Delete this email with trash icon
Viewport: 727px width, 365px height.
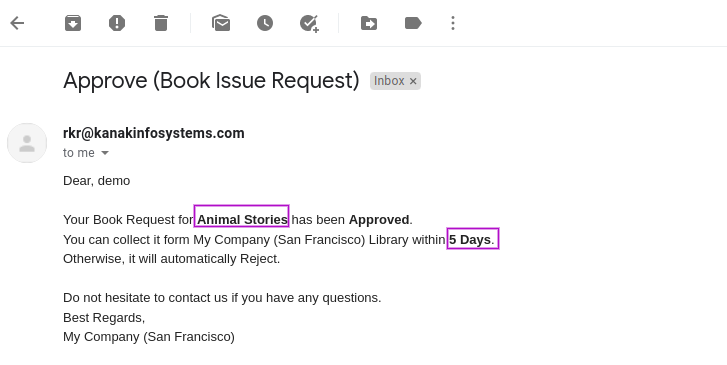click(161, 23)
